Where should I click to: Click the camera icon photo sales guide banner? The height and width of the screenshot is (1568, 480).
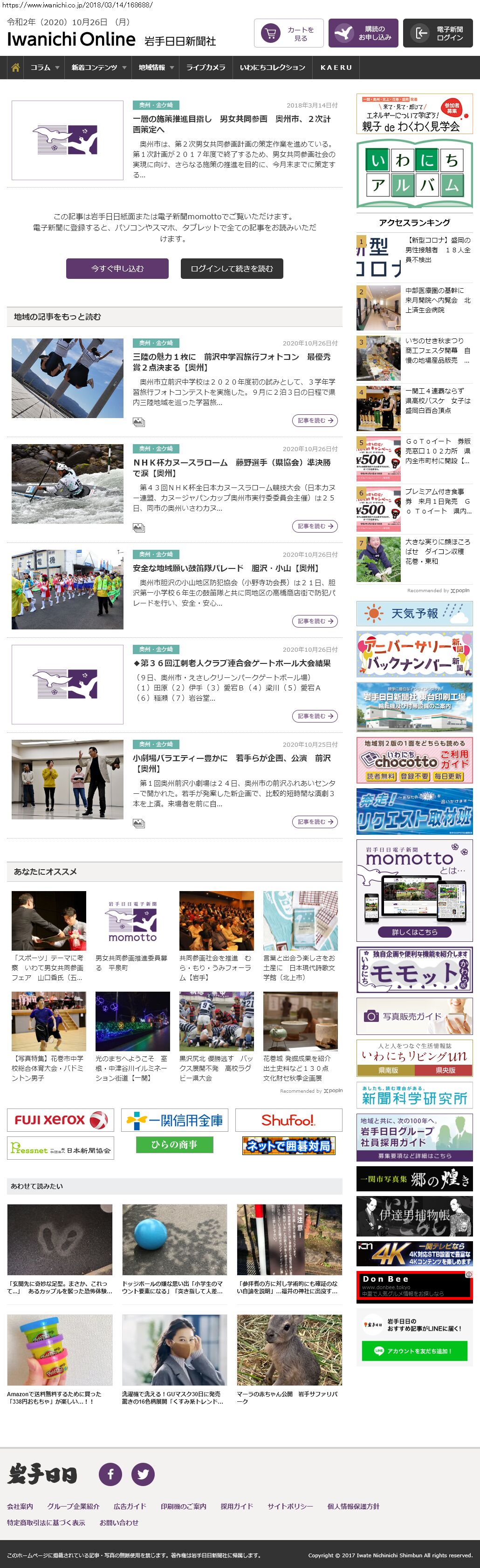click(414, 1016)
